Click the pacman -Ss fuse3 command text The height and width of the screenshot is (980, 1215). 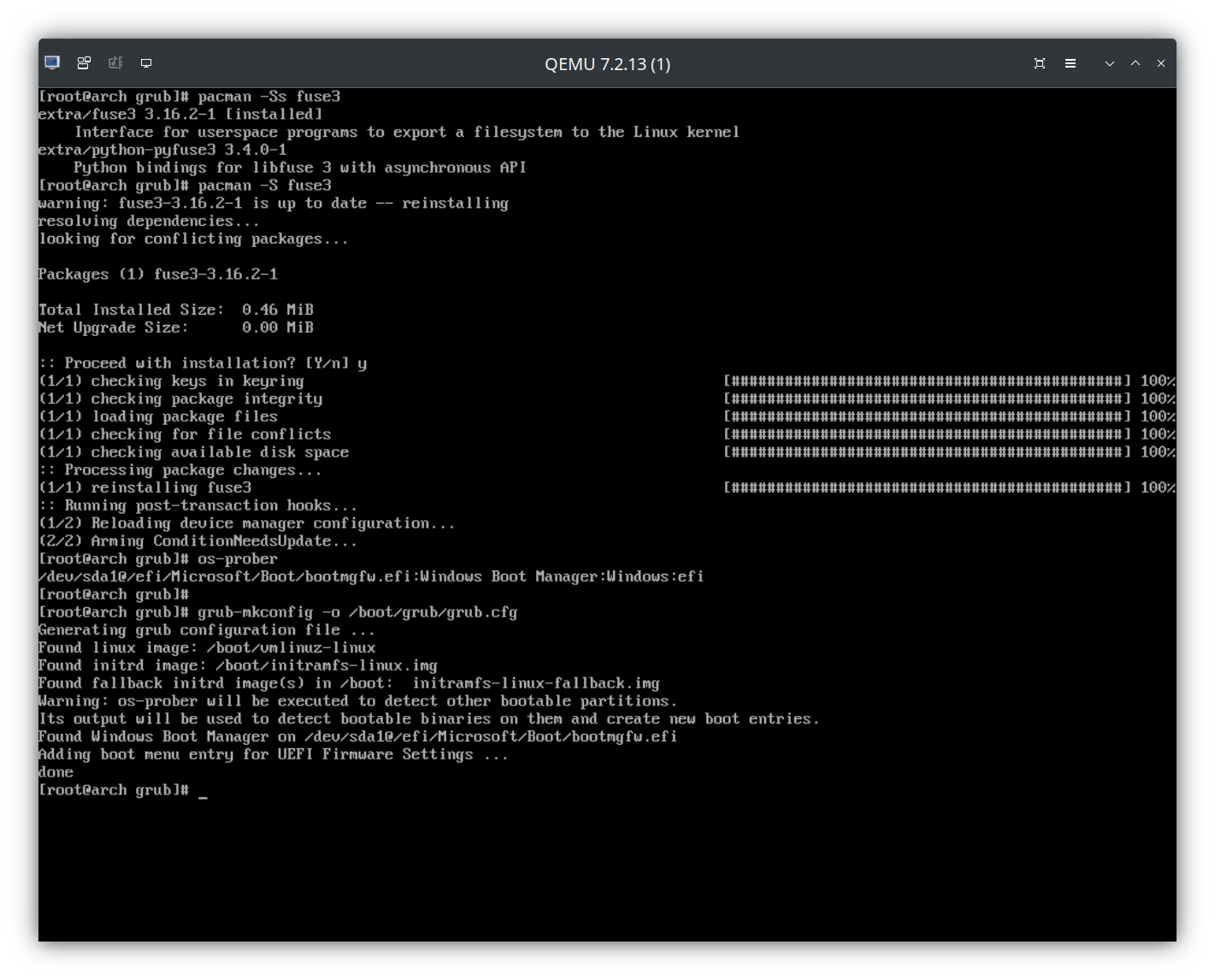268,96
